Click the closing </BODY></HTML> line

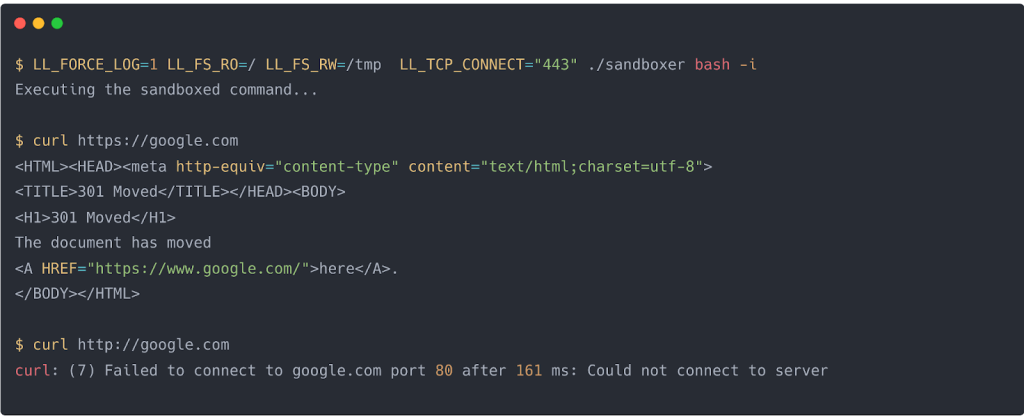[x=78, y=294]
